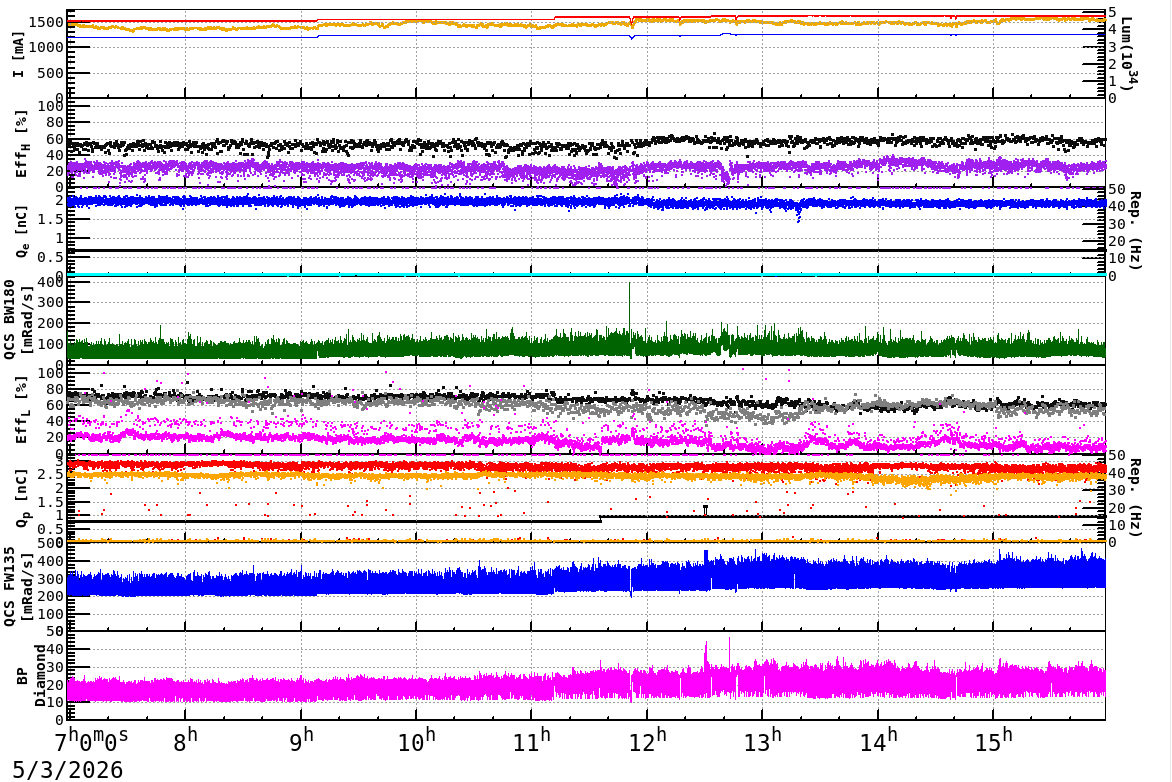Click the 'Eff_L [%]' axis label
Screen dimensions: 1172x782
pos(21,410)
